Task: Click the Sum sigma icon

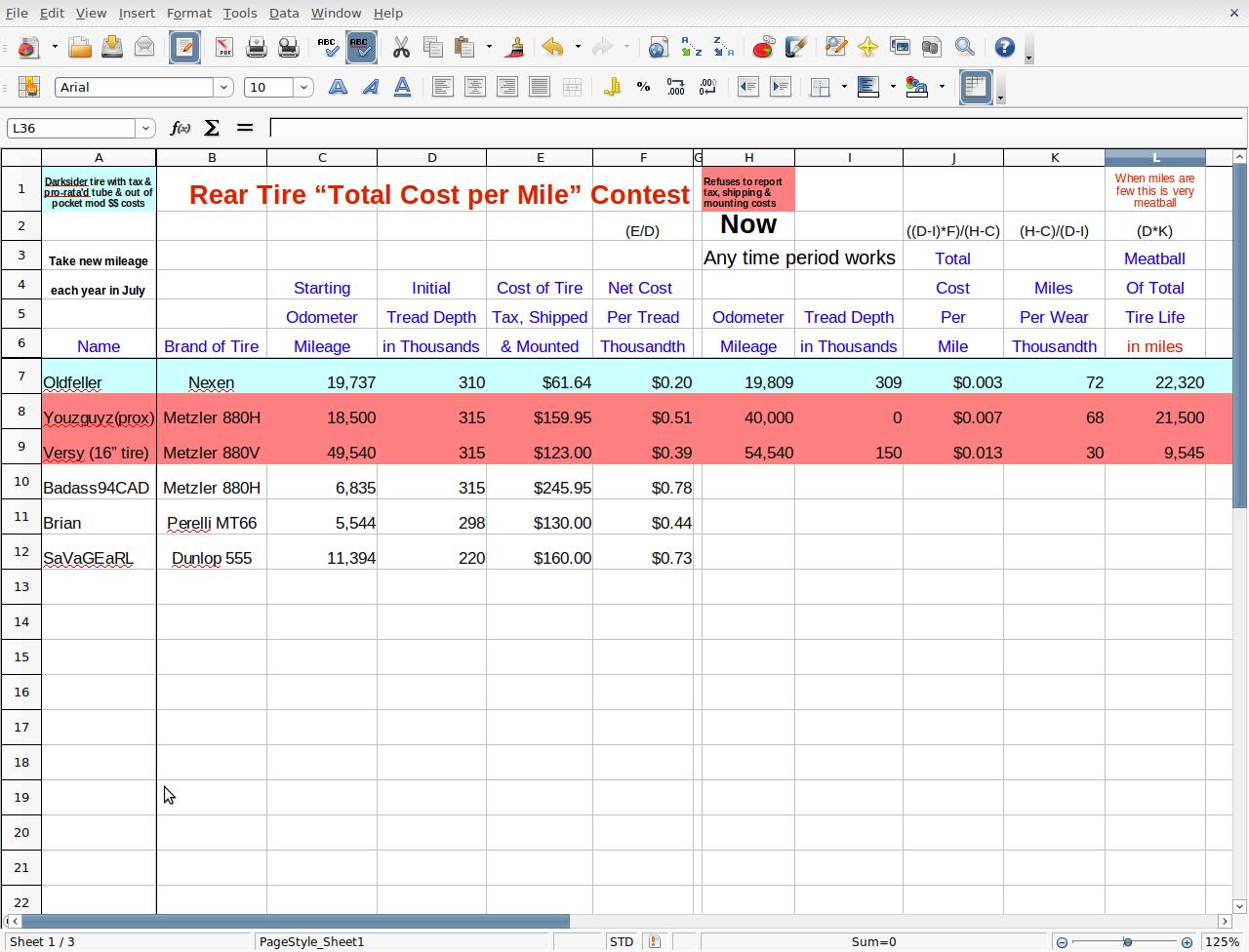Action: tap(212, 128)
